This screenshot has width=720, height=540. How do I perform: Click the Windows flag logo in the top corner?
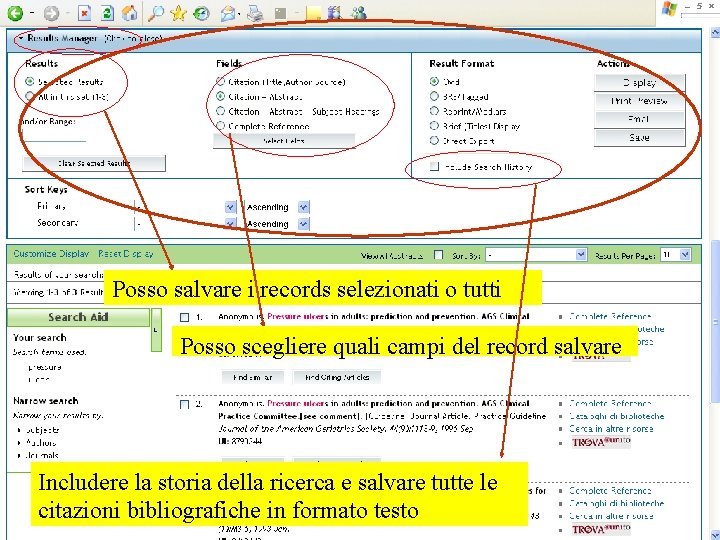[669, 9]
